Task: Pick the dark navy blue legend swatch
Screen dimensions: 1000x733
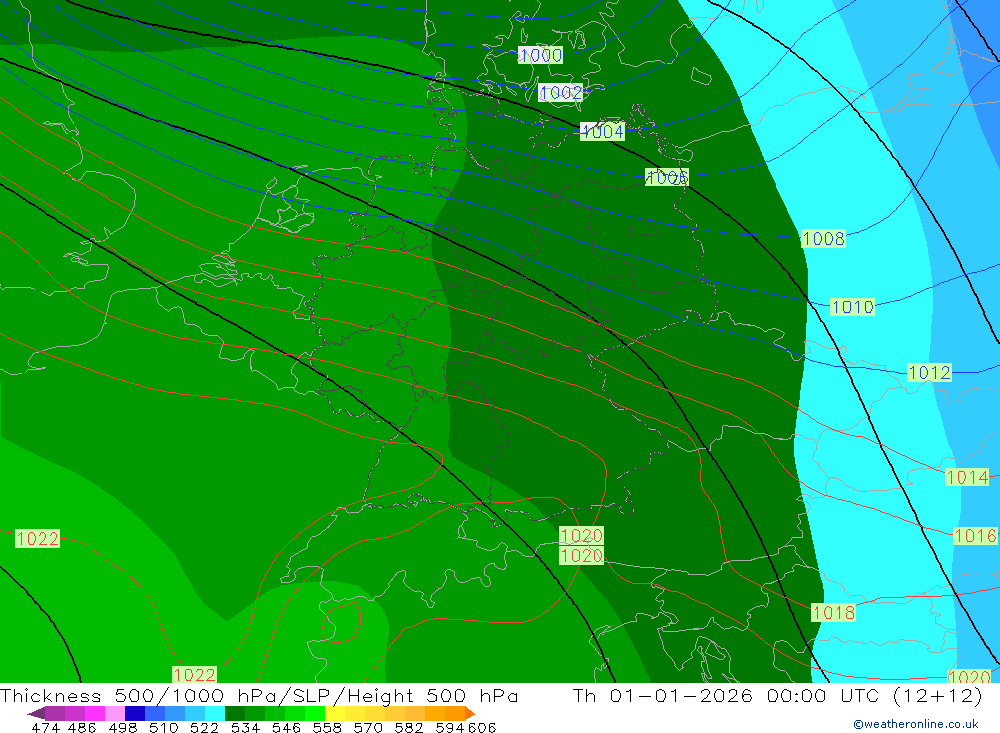Action: tap(135, 713)
